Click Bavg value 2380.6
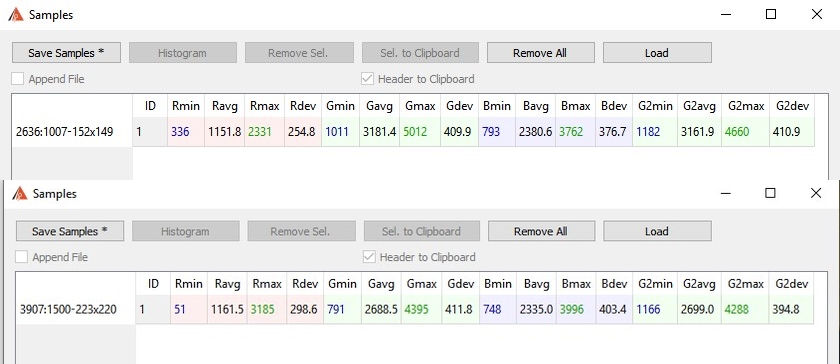840x364 pixels. 535,131
